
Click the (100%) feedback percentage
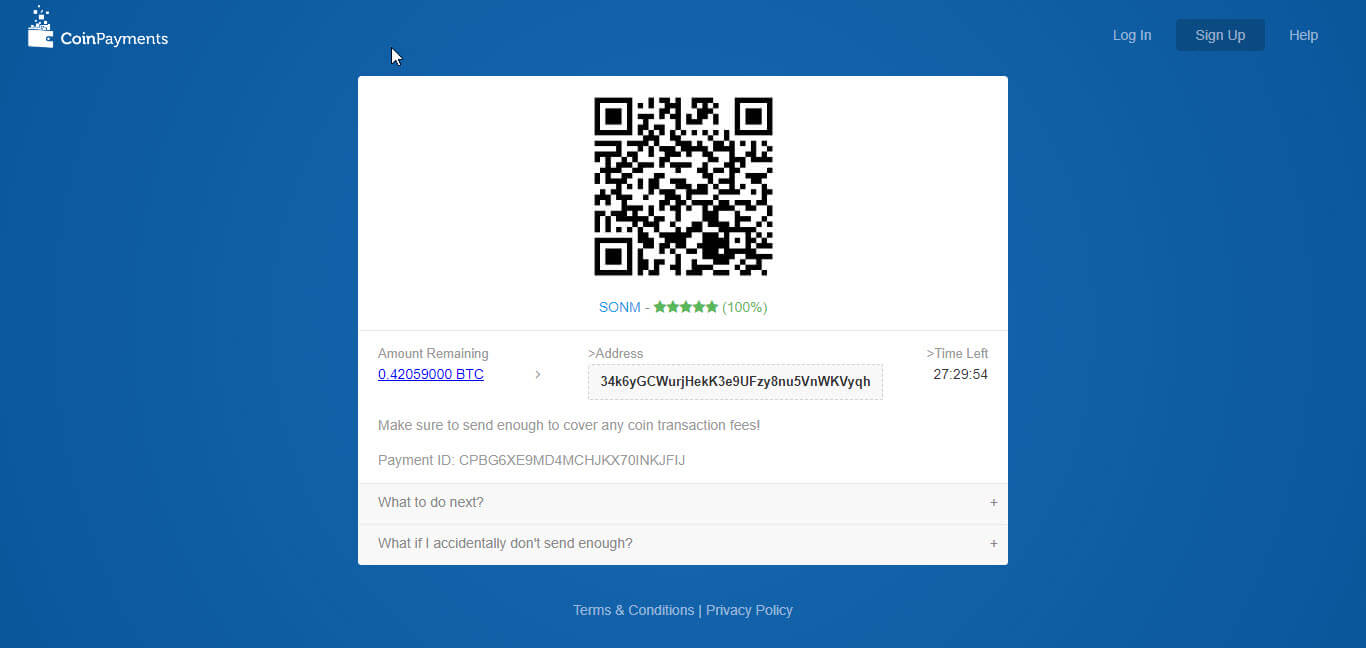745,307
